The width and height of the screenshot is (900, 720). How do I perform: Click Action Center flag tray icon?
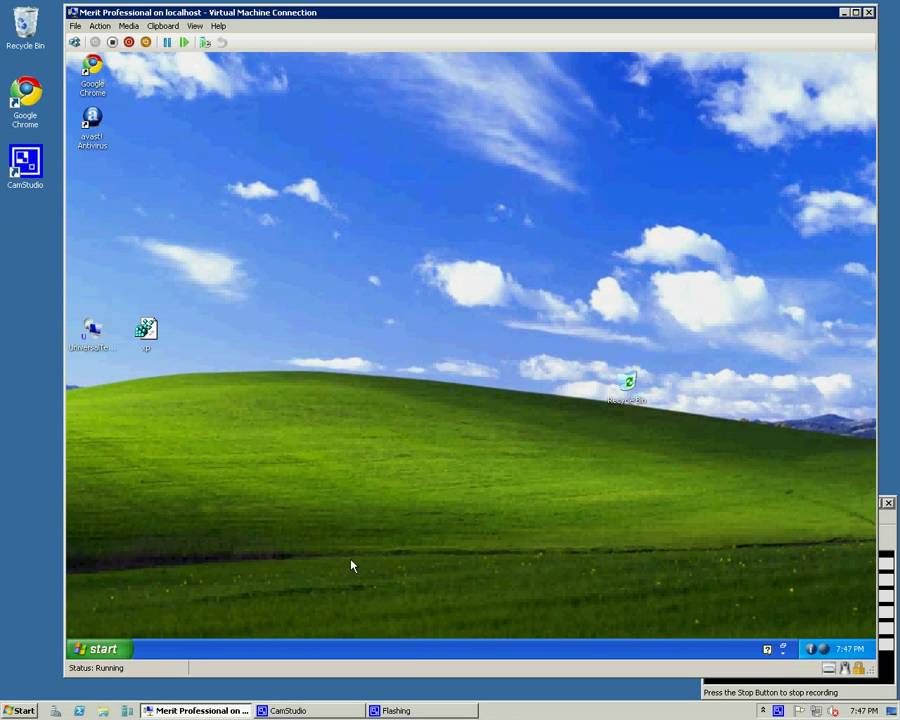[798, 711]
